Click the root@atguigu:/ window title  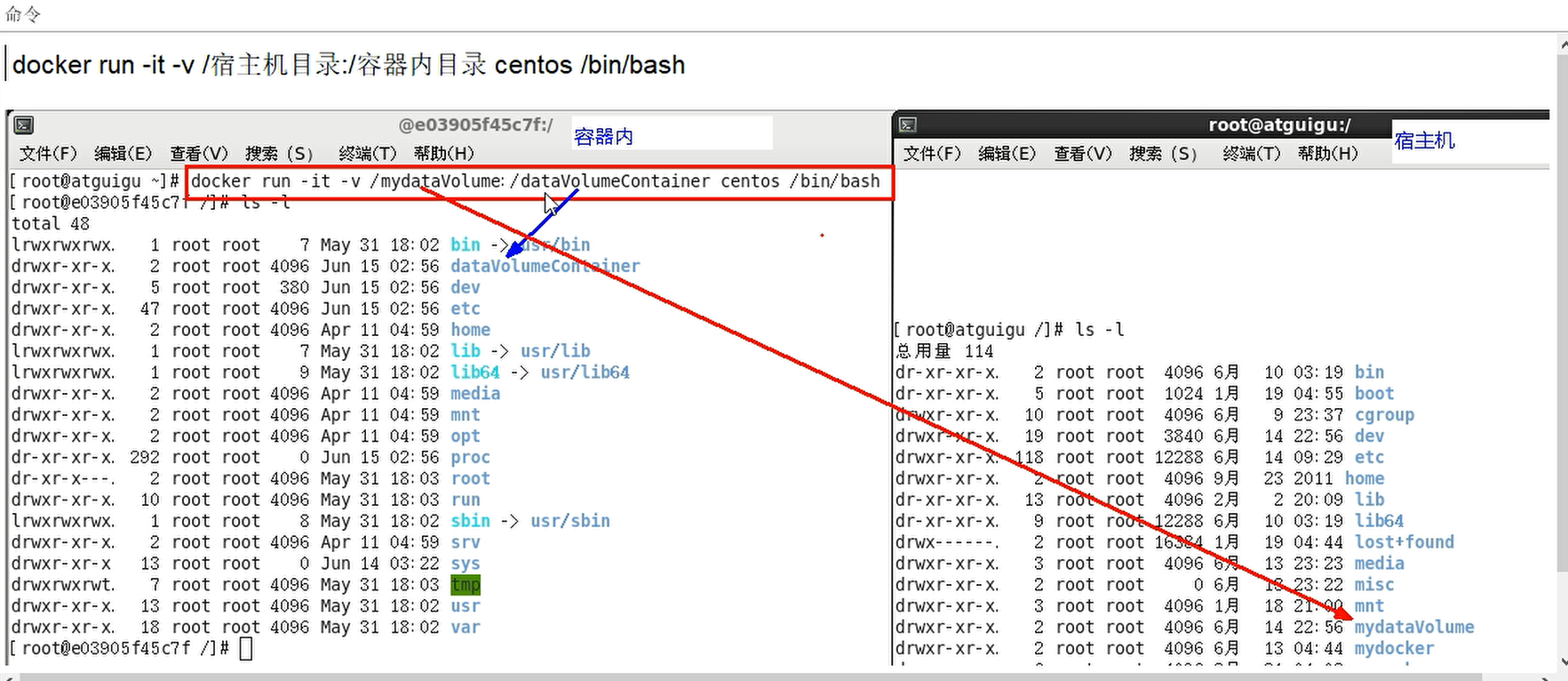tap(1279, 125)
